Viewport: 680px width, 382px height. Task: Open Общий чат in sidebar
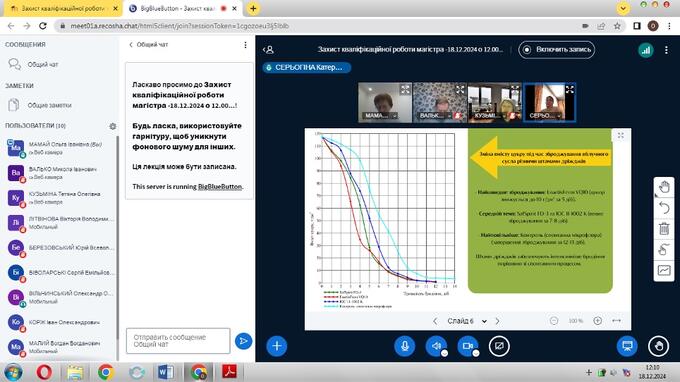[42, 65]
